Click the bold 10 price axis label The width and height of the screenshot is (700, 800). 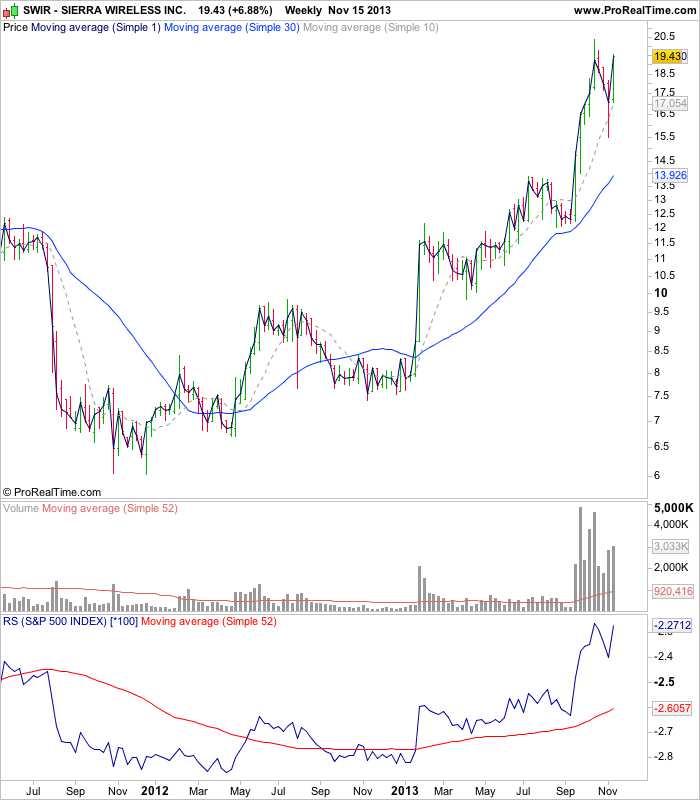[661, 293]
